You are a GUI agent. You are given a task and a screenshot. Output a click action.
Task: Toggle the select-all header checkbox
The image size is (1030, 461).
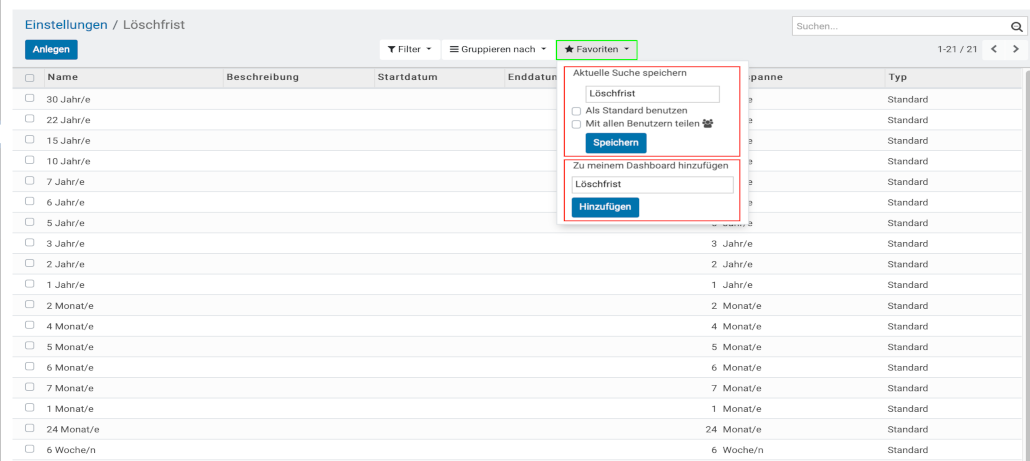click(x=30, y=78)
